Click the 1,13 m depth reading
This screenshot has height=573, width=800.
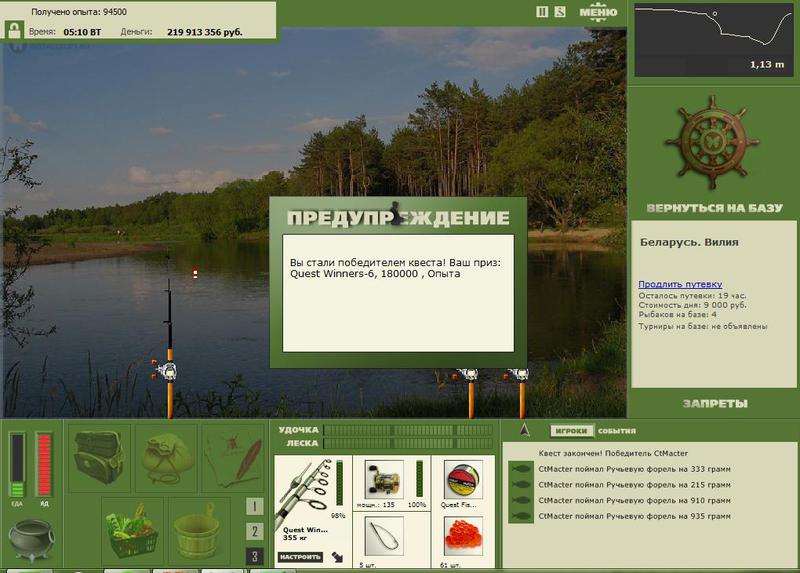click(767, 64)
